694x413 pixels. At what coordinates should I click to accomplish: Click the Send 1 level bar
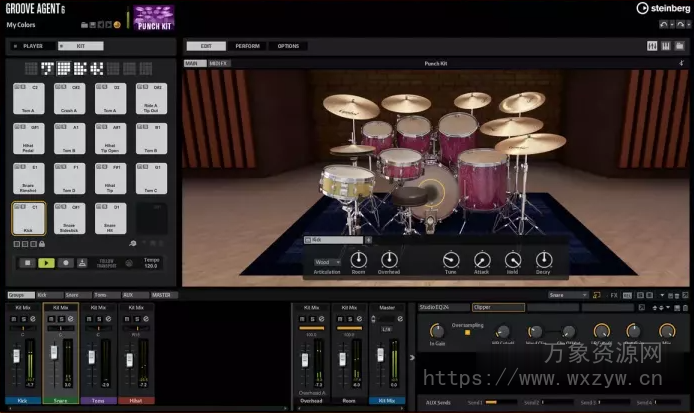point(501,402)
